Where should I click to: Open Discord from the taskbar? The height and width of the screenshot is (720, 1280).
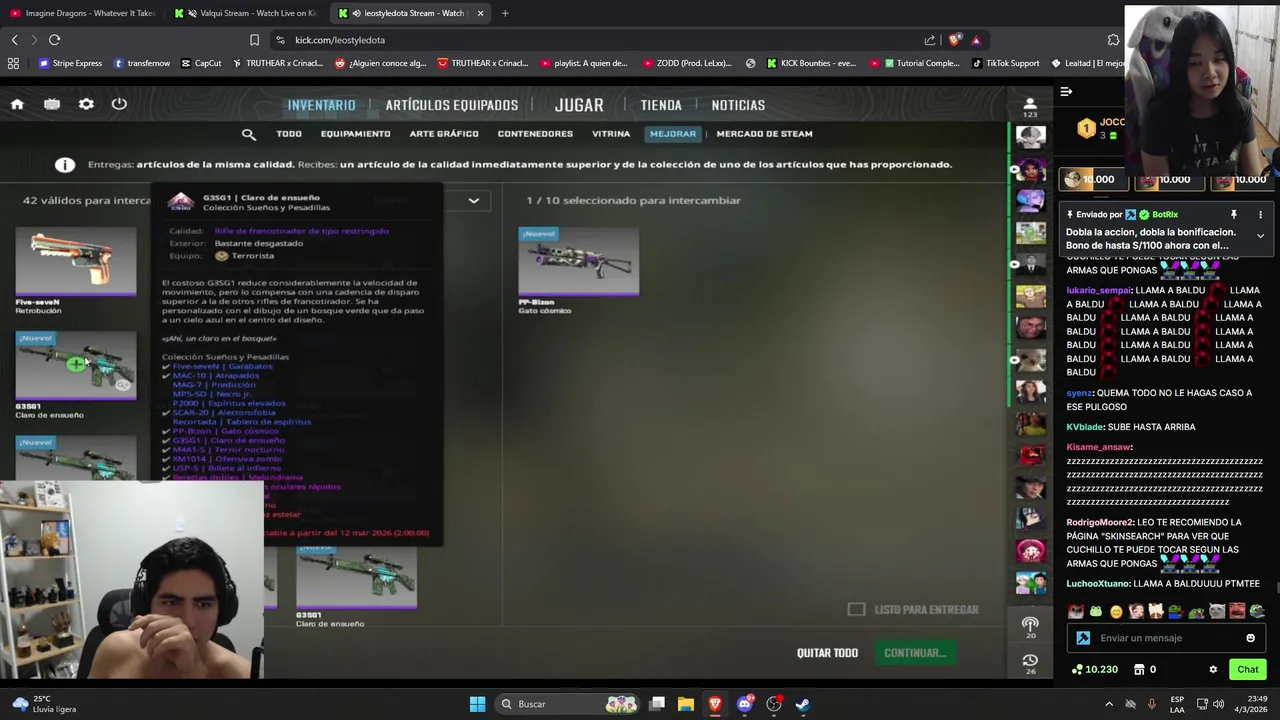click(744, 704)
